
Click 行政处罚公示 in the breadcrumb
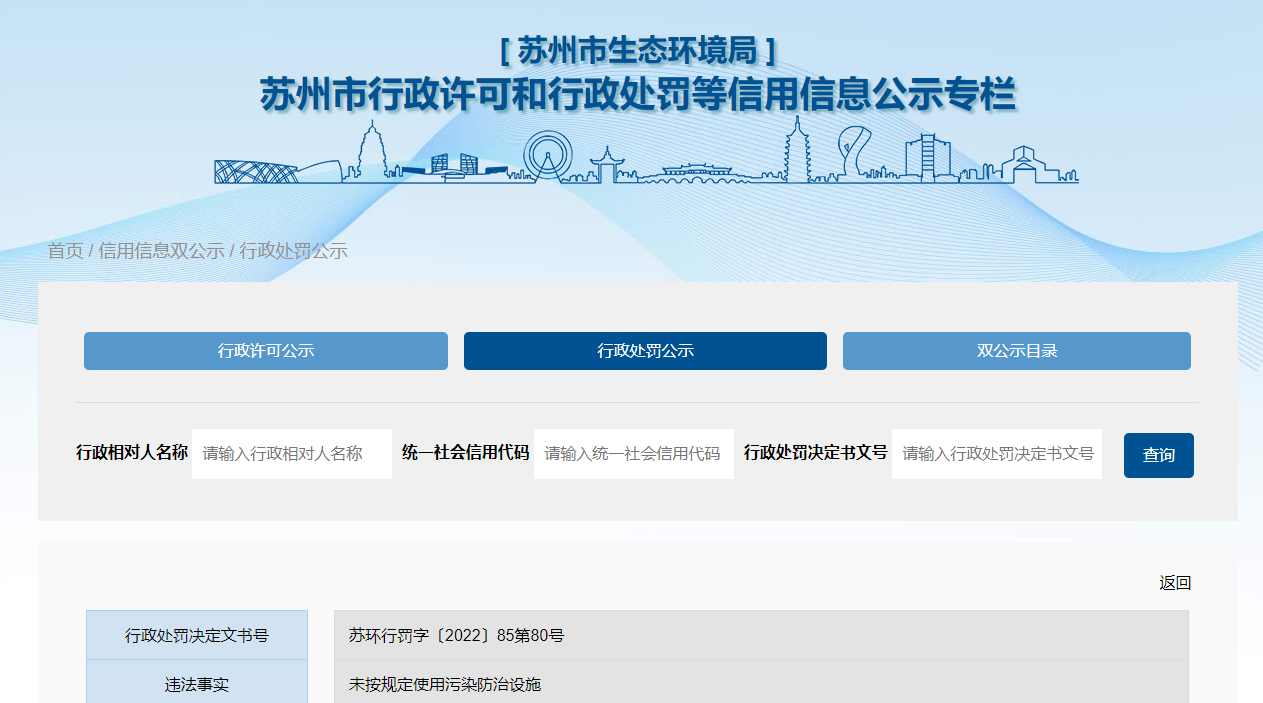(293, 251)
